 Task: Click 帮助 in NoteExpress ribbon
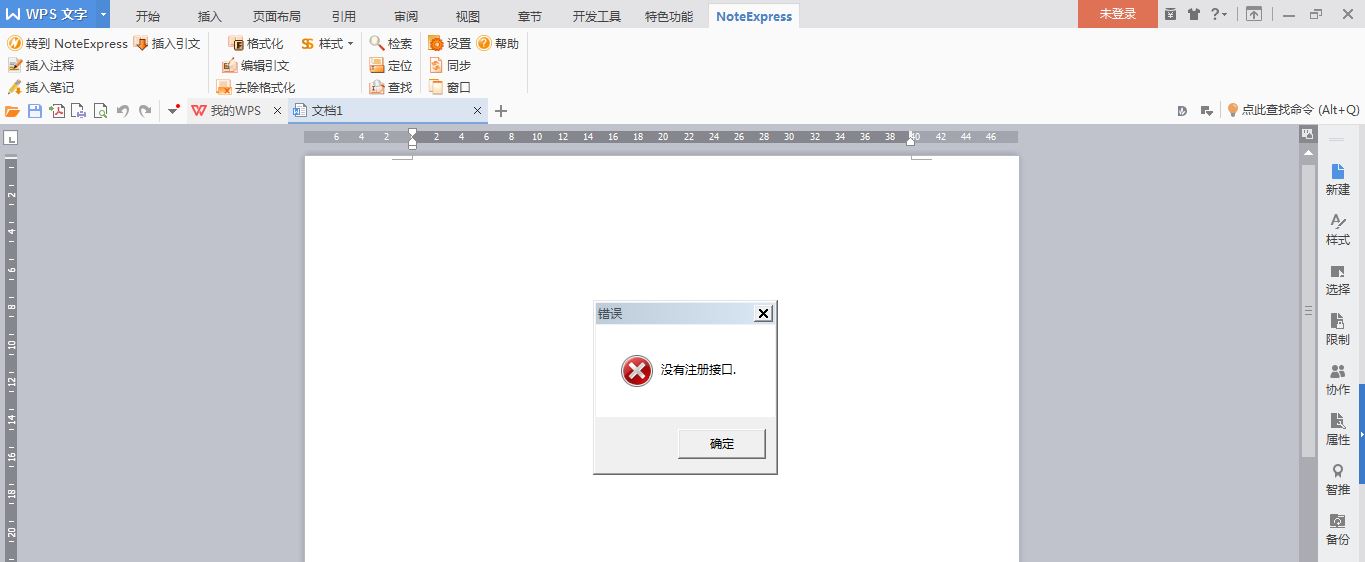(498, 44)
